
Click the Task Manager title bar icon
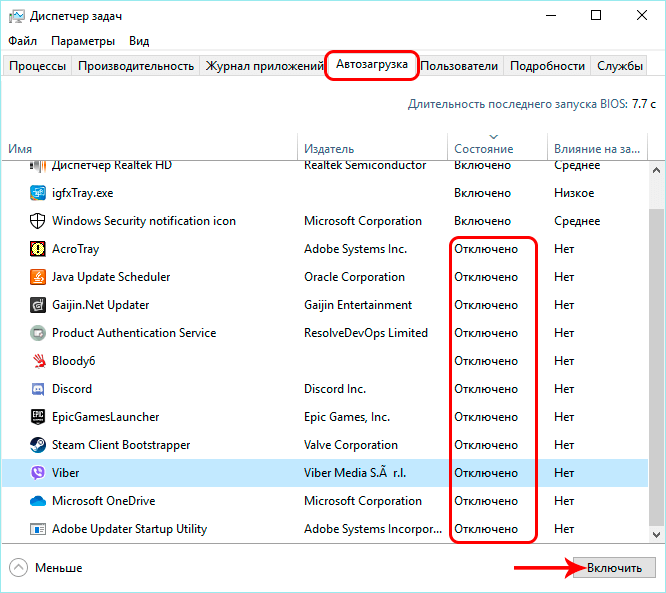[x=17, y=16]
